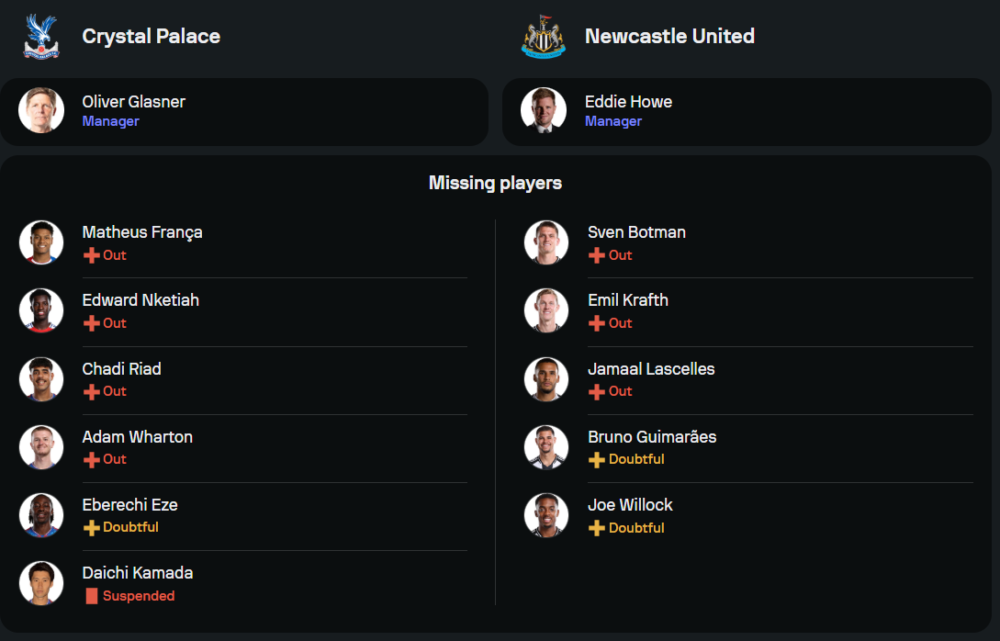Open Oliver Glasner's manager photo
Viewport: 1000px width, 641px height.
tap(41, 110)
